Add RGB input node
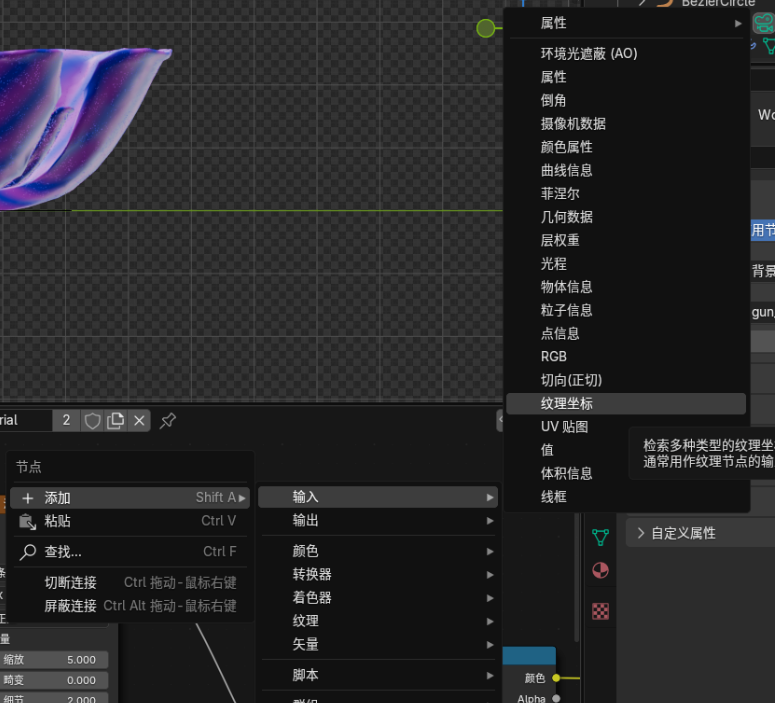 [x=626, y=356]
